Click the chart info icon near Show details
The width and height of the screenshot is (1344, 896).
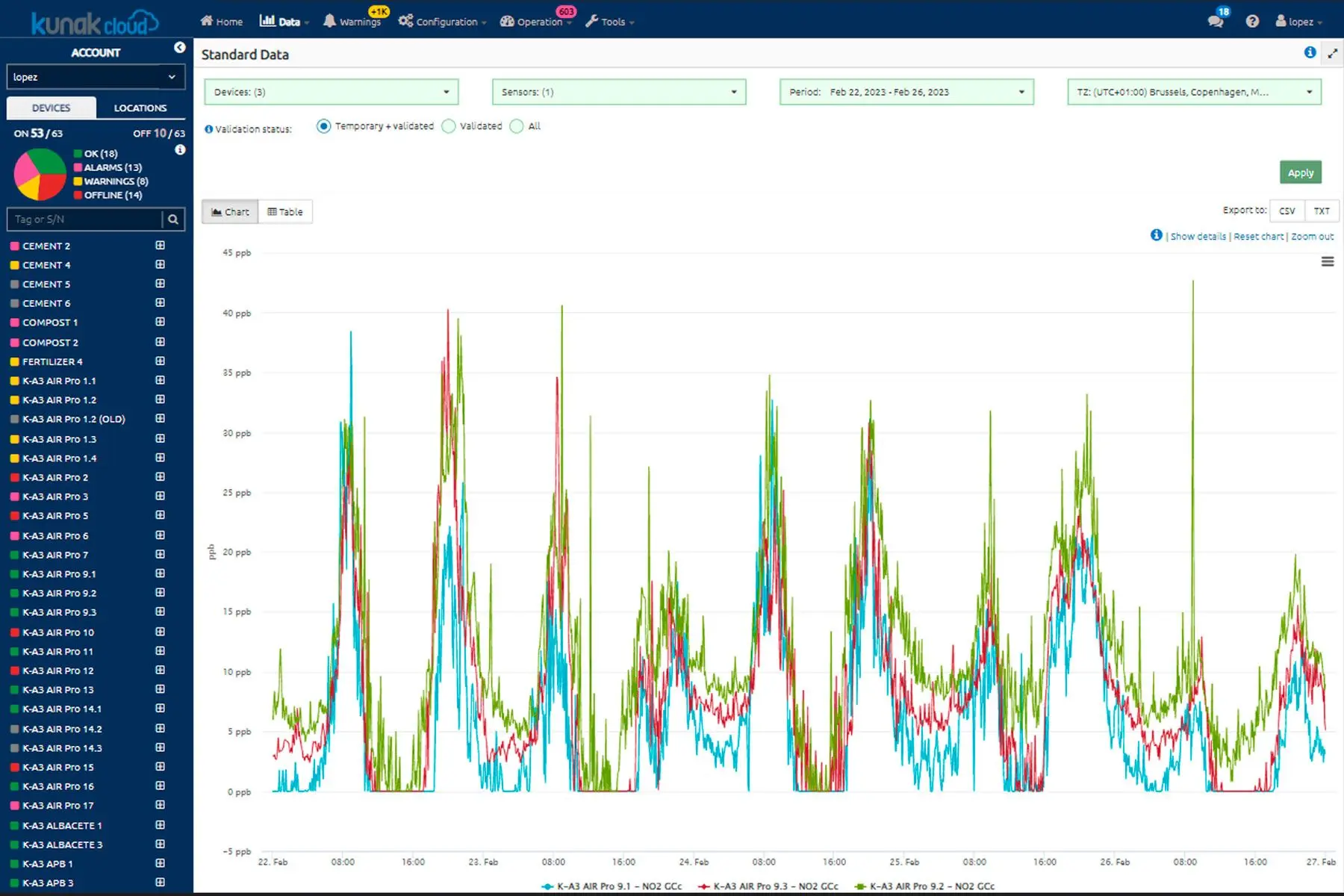1157,235
